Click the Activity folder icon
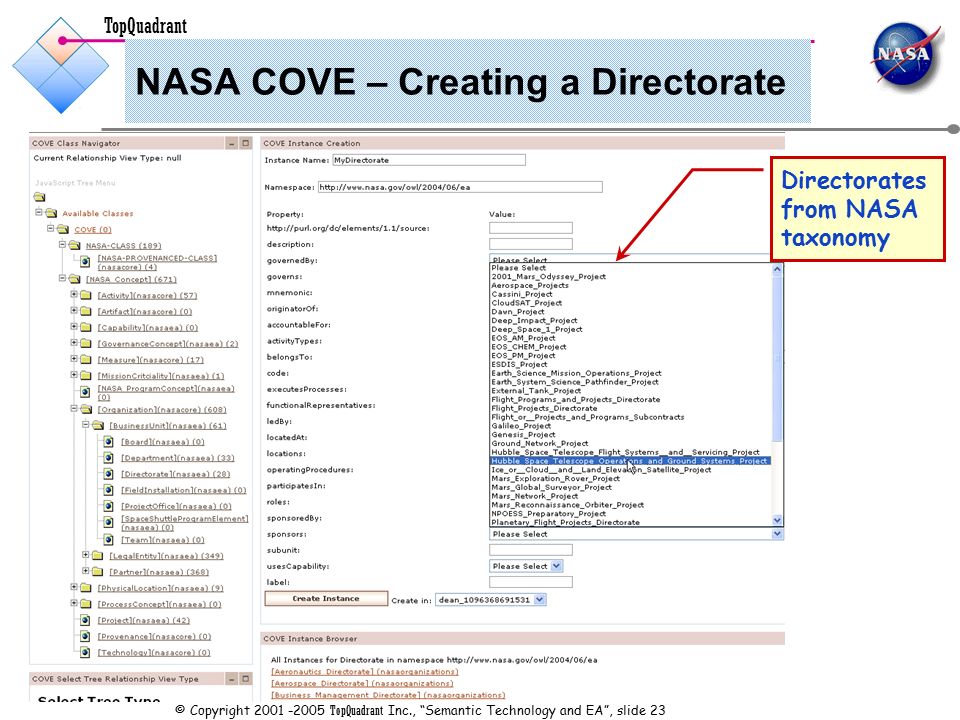Viewport: 960px width, 720px height. coord(86,295)
